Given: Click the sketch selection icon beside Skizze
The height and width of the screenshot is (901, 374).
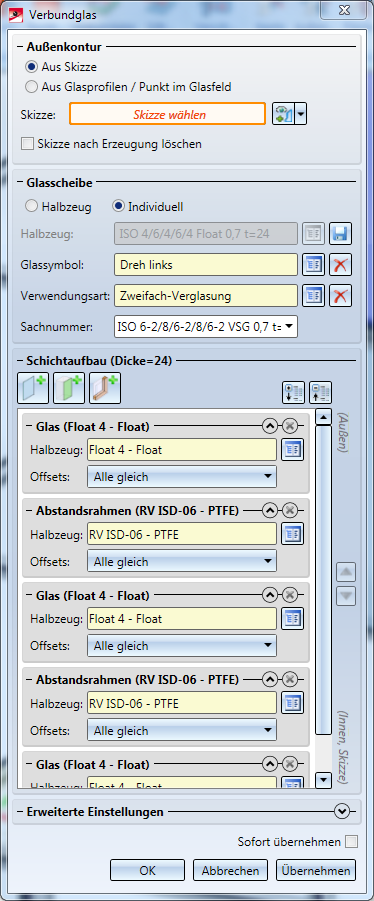Looking at the screenshot, I should (283, 114).
